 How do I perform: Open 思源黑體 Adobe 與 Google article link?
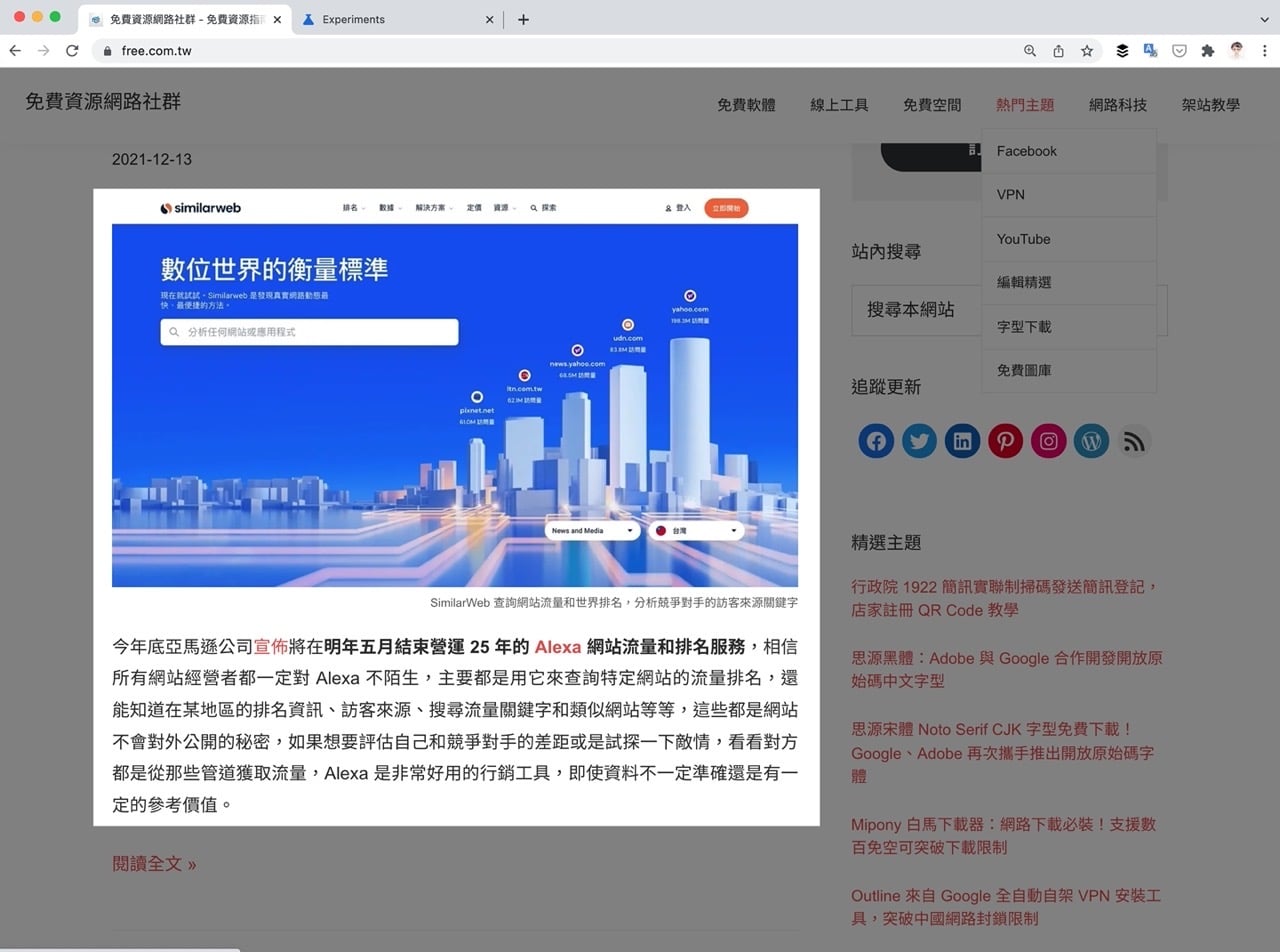click(x=1006, y=669)
